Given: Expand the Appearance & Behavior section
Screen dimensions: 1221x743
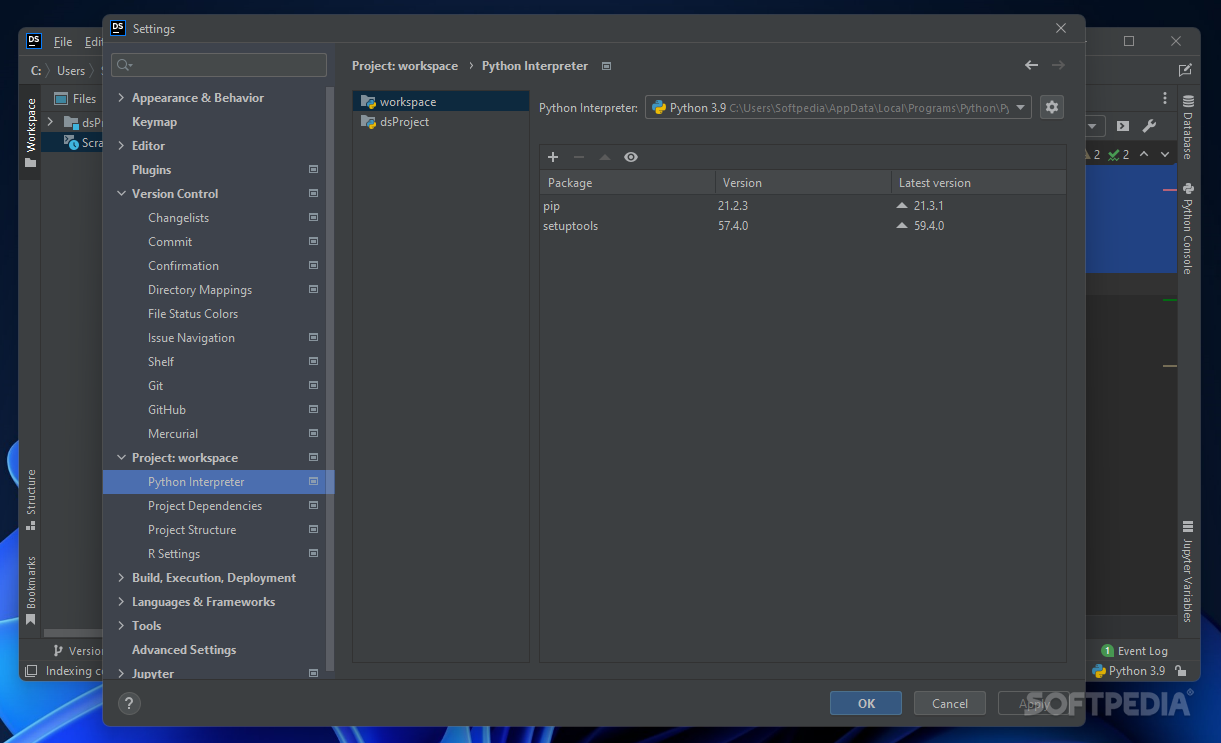Looking at the screenshot, I should click(x=121, y=98).
